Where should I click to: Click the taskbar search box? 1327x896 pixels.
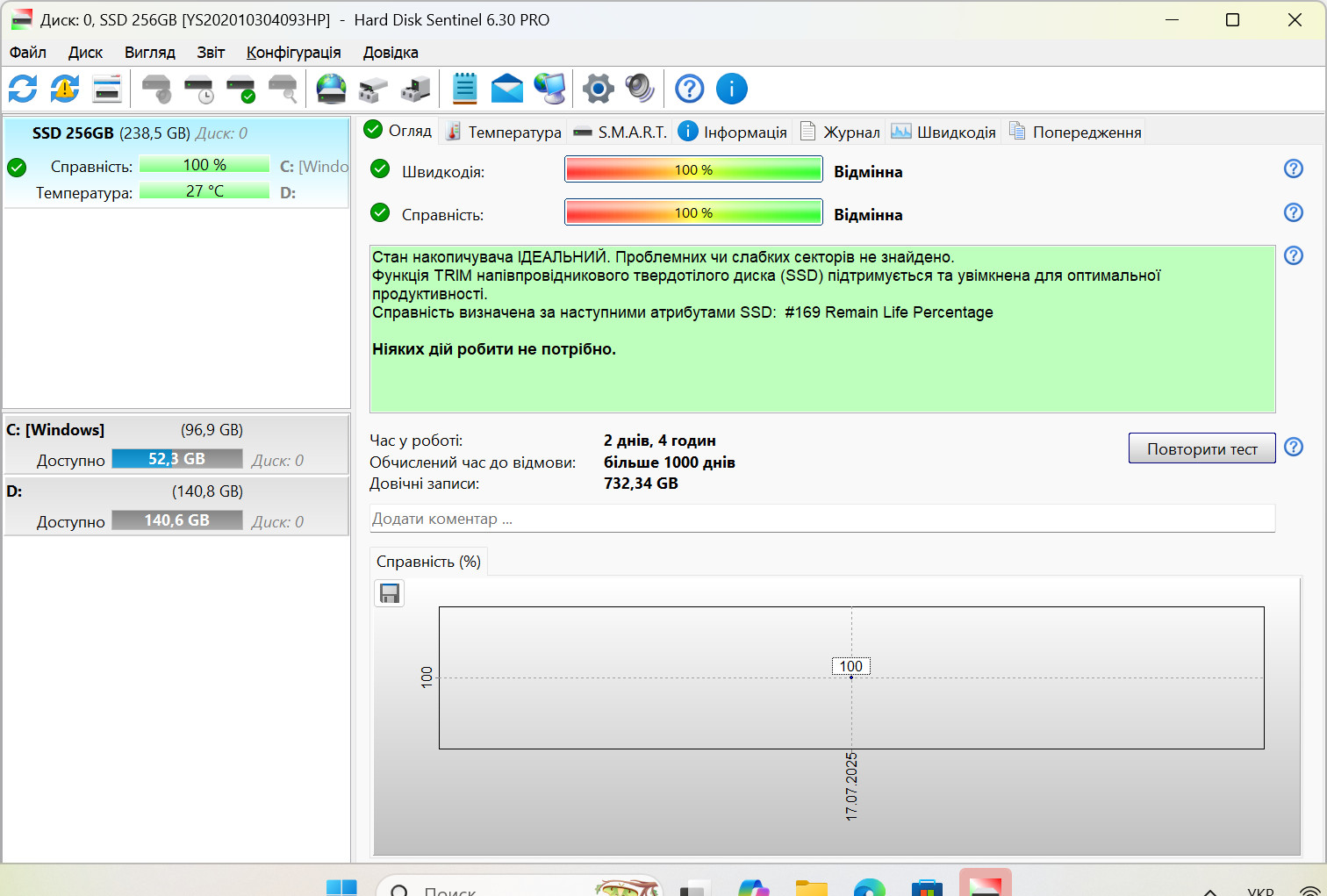point(520,886)
